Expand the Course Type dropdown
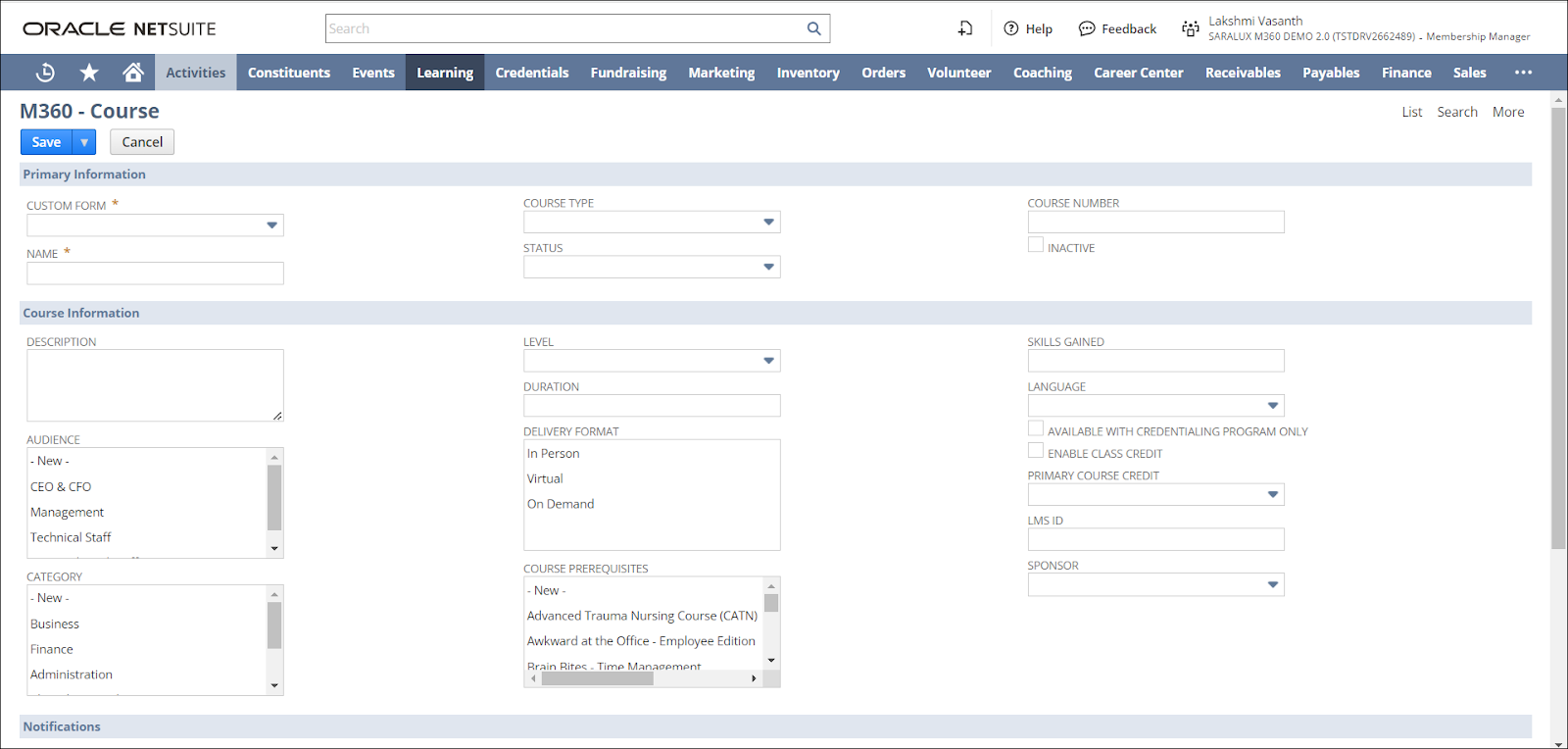This screenshot has height=749, width=1568. [768, 223]
